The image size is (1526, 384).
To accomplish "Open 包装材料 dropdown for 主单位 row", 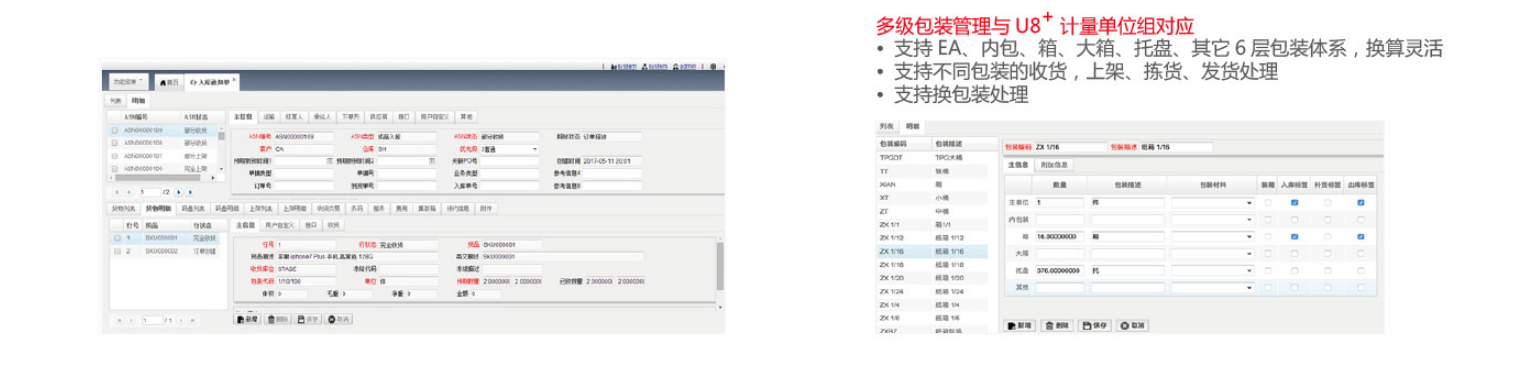I will point(1249,203).
